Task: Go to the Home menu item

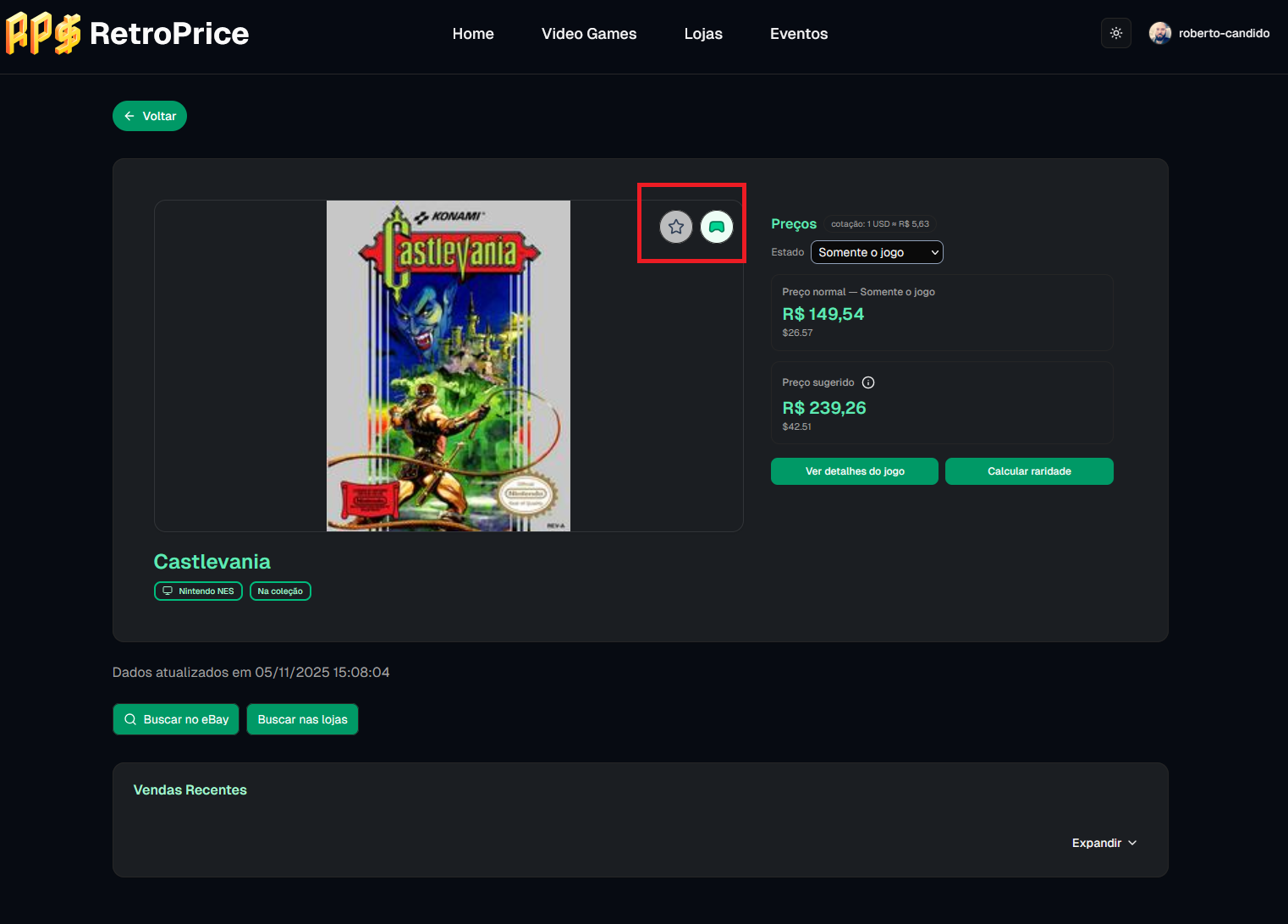Action: pos(472,34)
